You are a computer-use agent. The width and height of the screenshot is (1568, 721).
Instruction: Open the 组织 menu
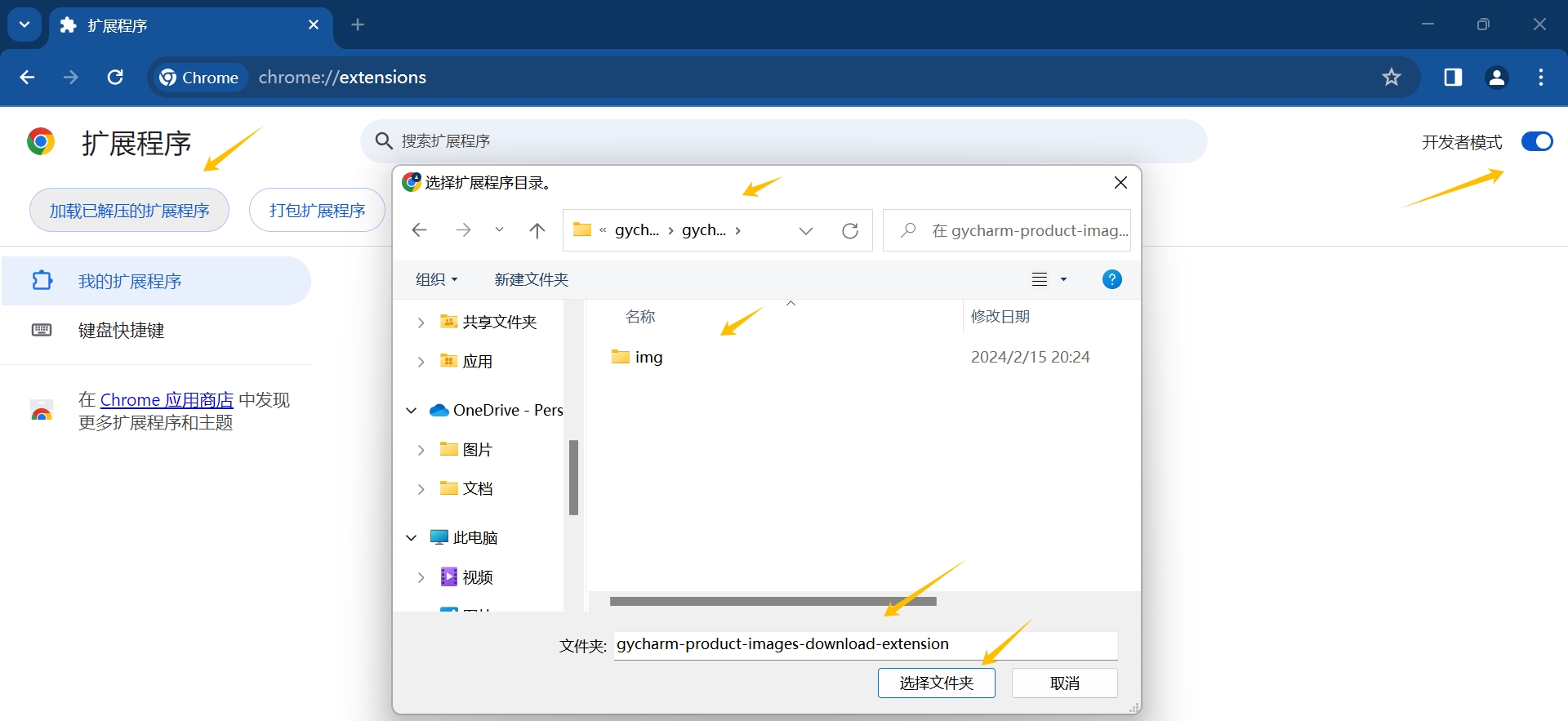pos(437,279)
